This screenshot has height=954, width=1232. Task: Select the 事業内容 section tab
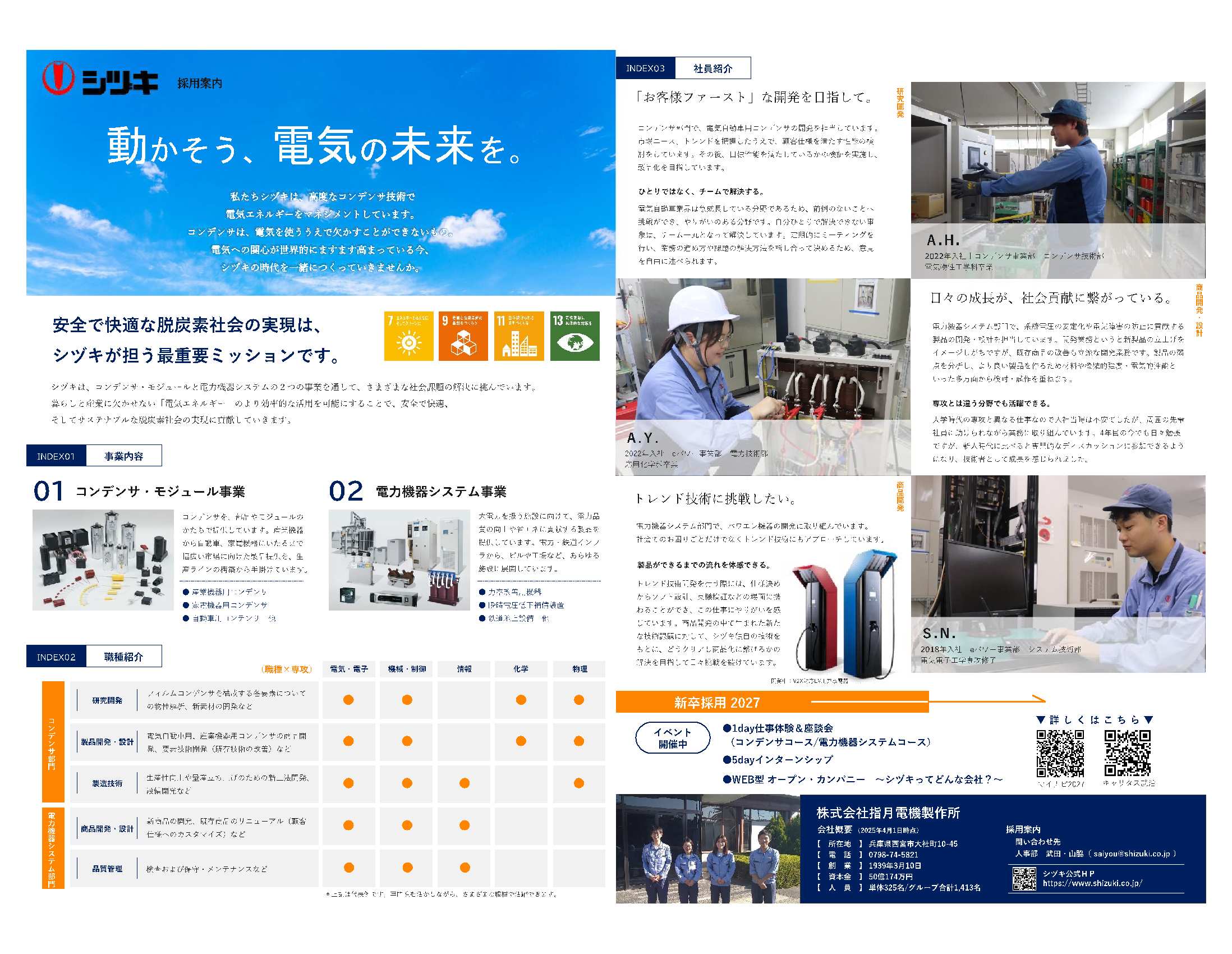pyautogui.click(x=124, y=456)
